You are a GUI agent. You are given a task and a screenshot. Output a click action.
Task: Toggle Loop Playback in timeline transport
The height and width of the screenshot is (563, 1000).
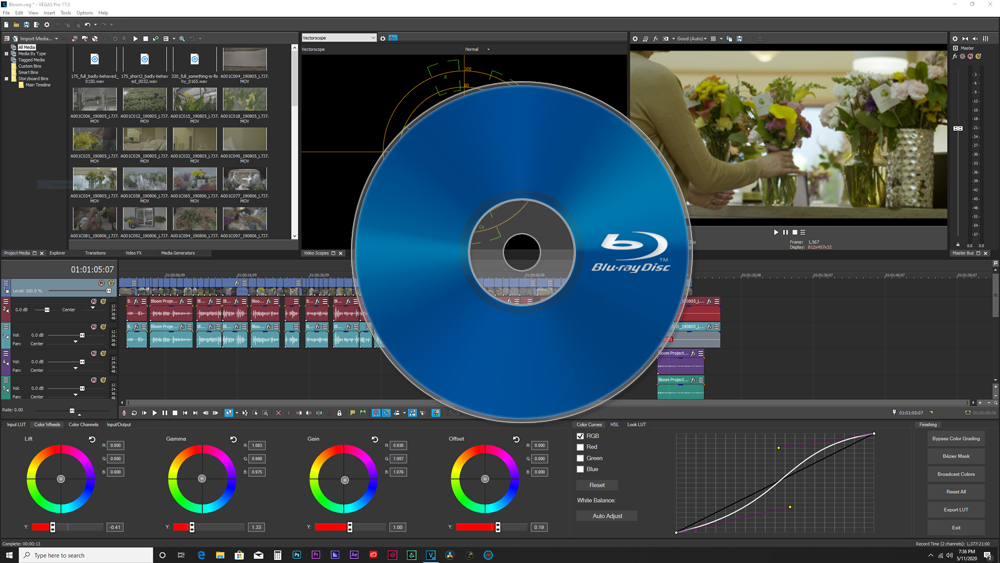click(134, 413)
